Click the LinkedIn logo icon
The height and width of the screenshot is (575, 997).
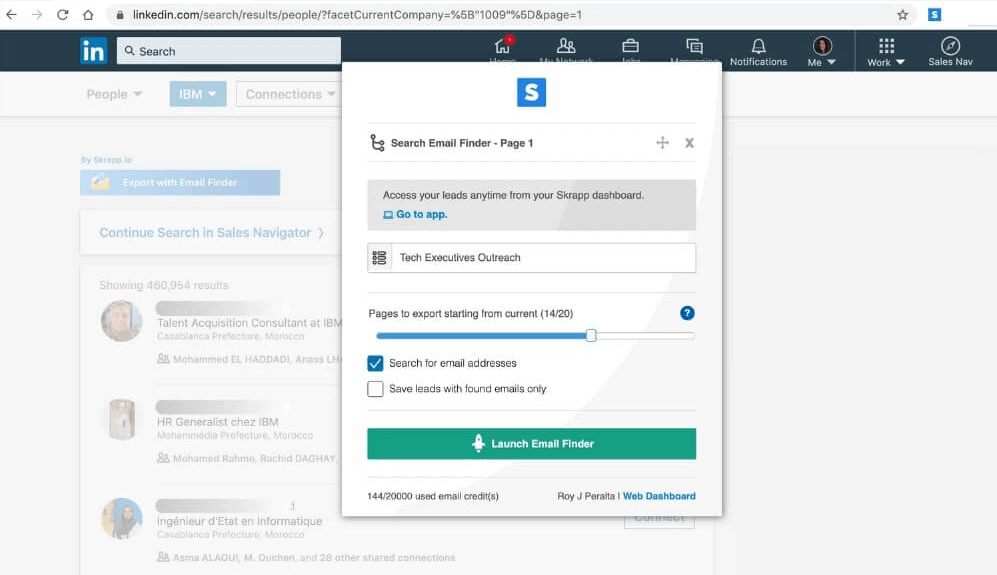[x=94, y=51]
